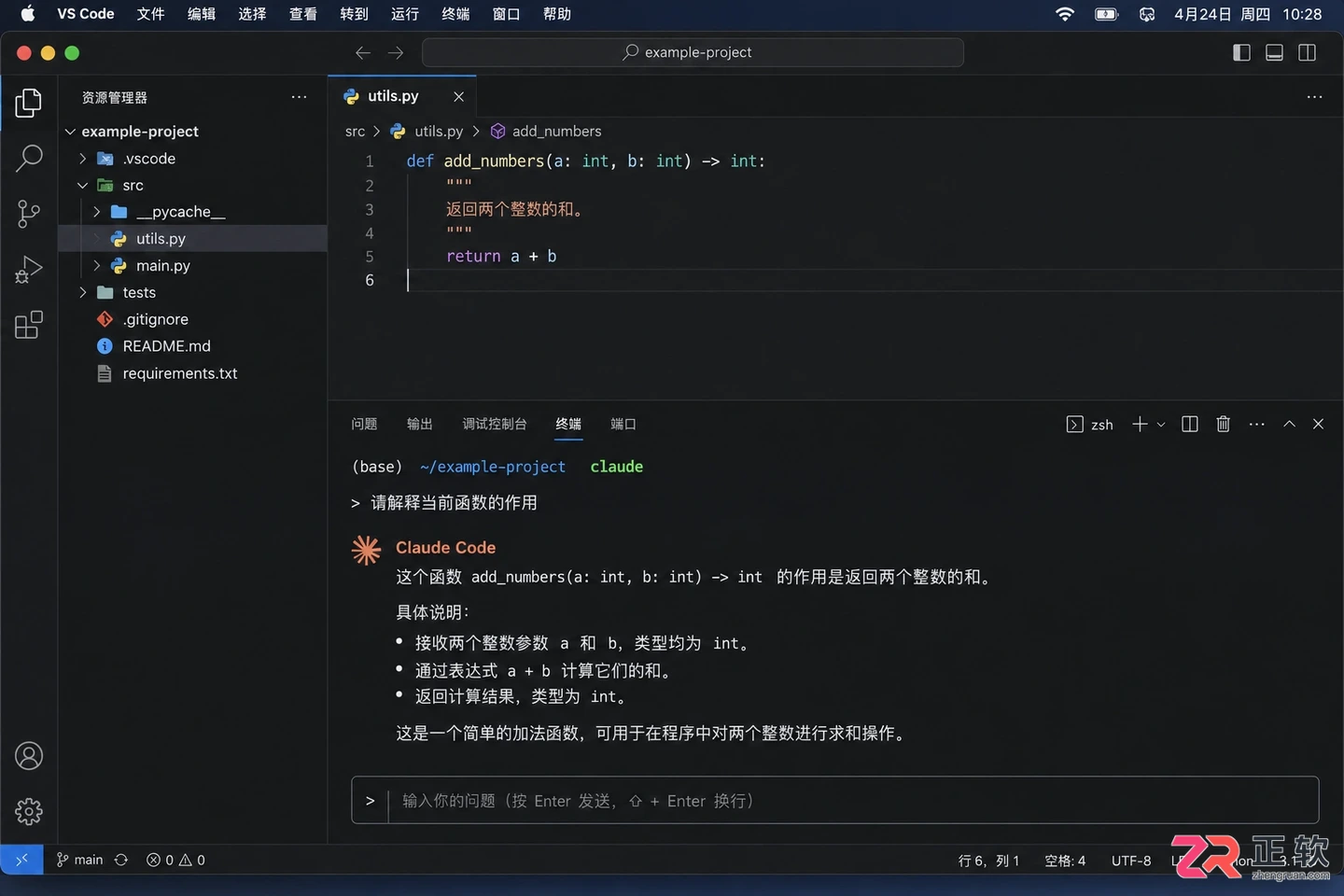The width and height of the screenshot is (1344, 896).
Task: Click the example-project search box
Action: pyautogui.click(x=693, y=52)
